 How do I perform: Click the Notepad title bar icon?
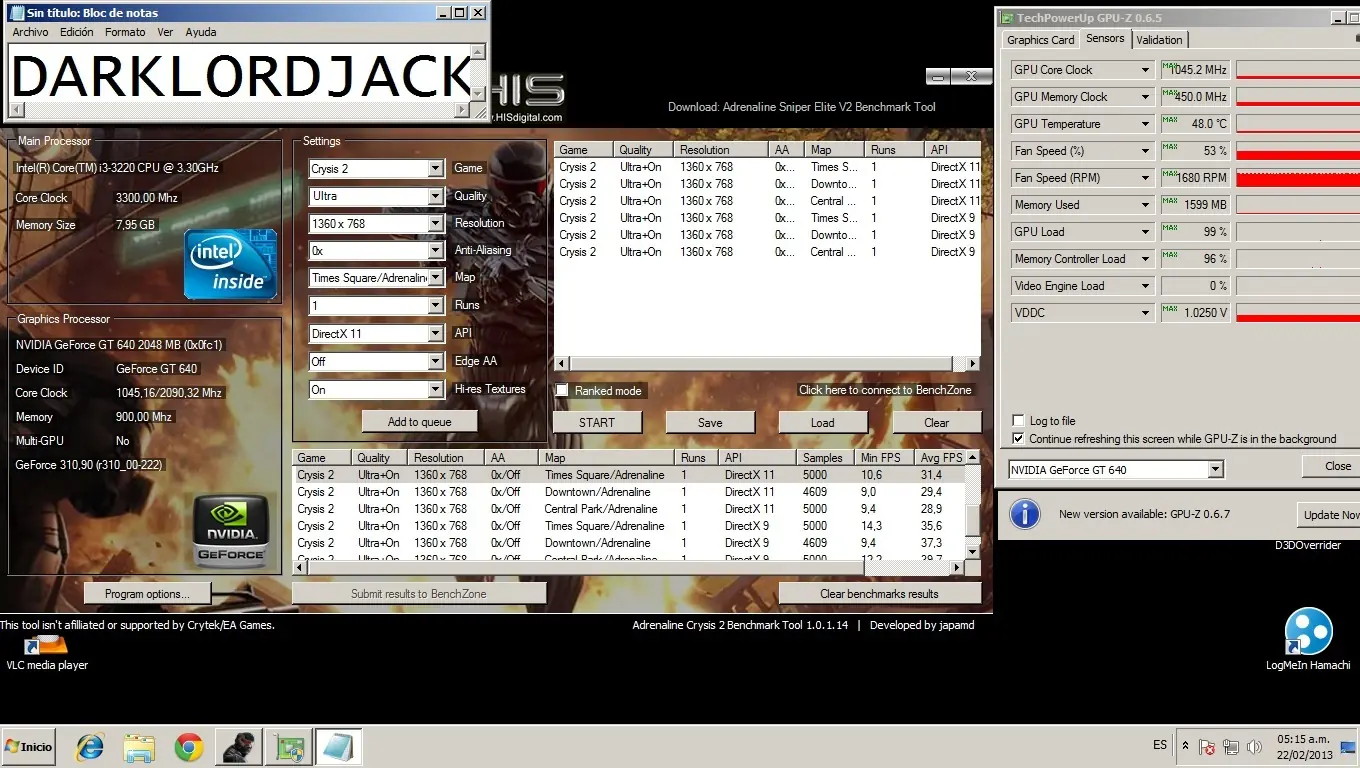(x=17, y=13)
